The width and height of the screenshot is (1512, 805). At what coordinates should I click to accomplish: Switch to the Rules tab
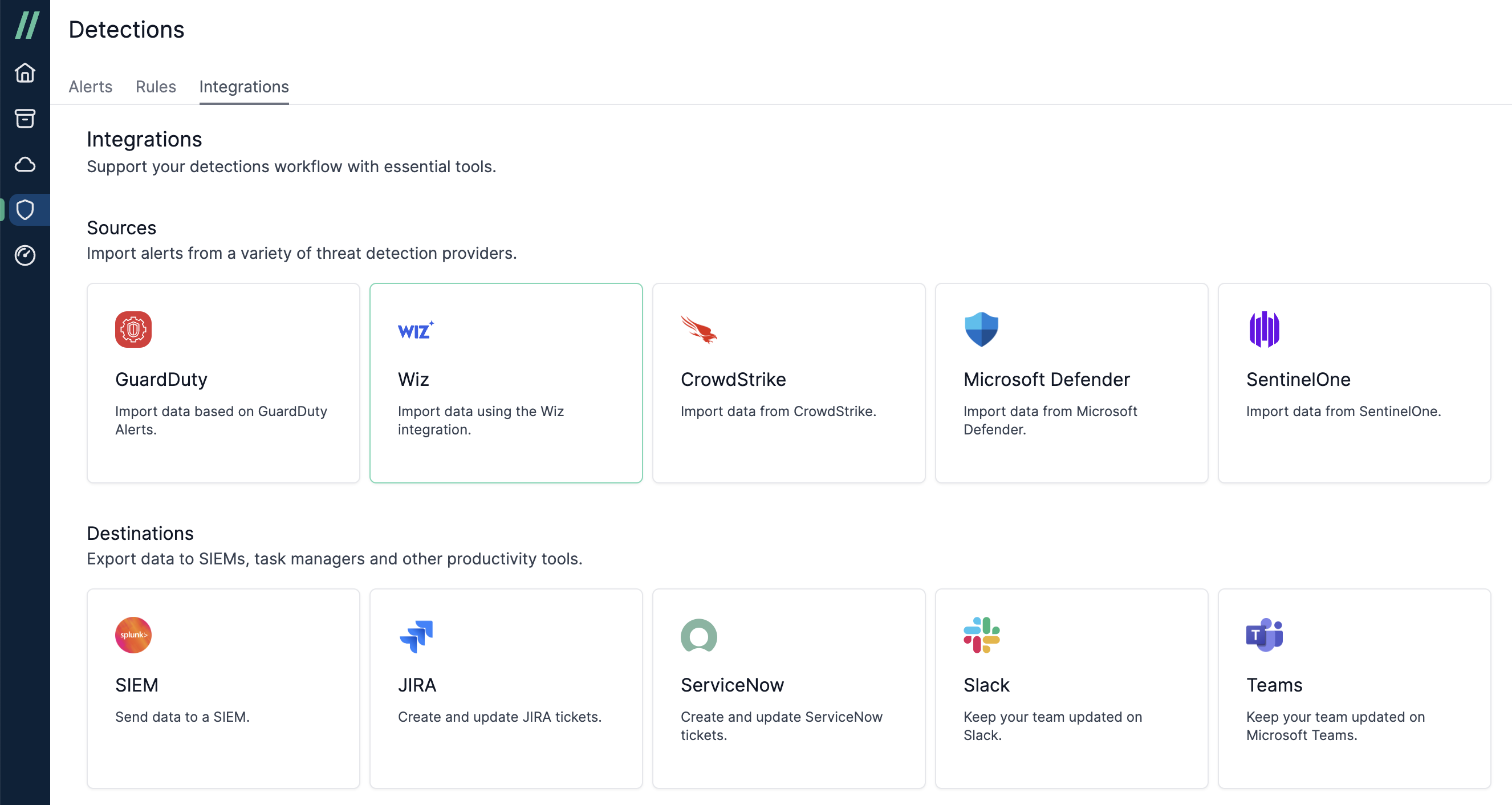pyautogui.click(x=156, y=87)
